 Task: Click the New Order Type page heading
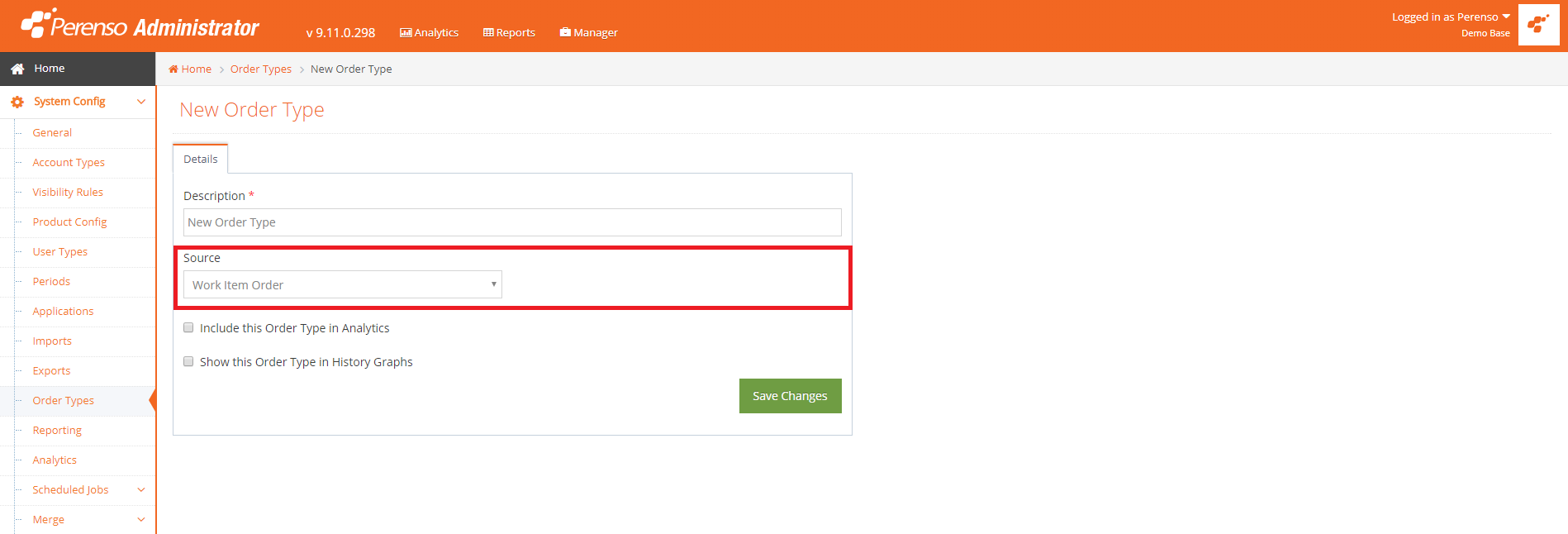pyautogui.click(x=252, y=110)
